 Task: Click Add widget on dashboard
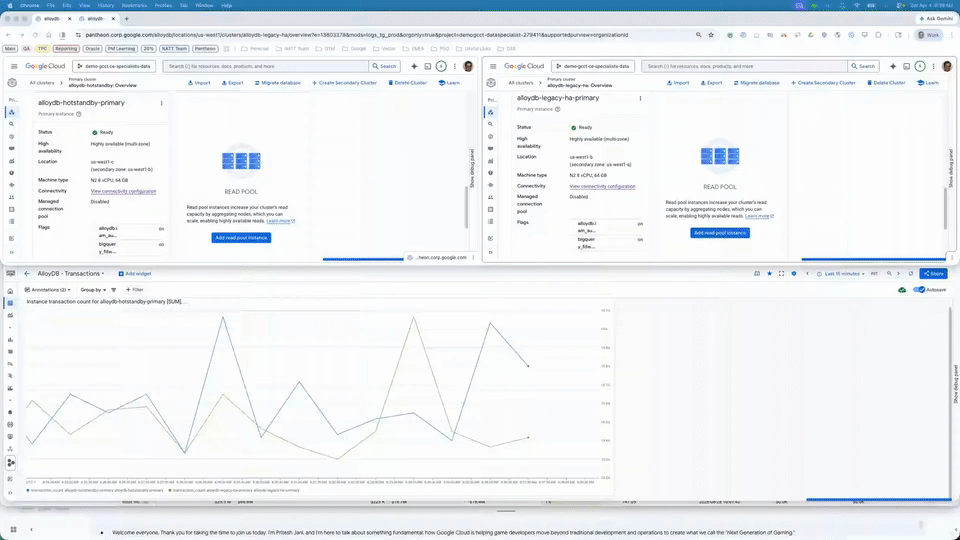135,274
